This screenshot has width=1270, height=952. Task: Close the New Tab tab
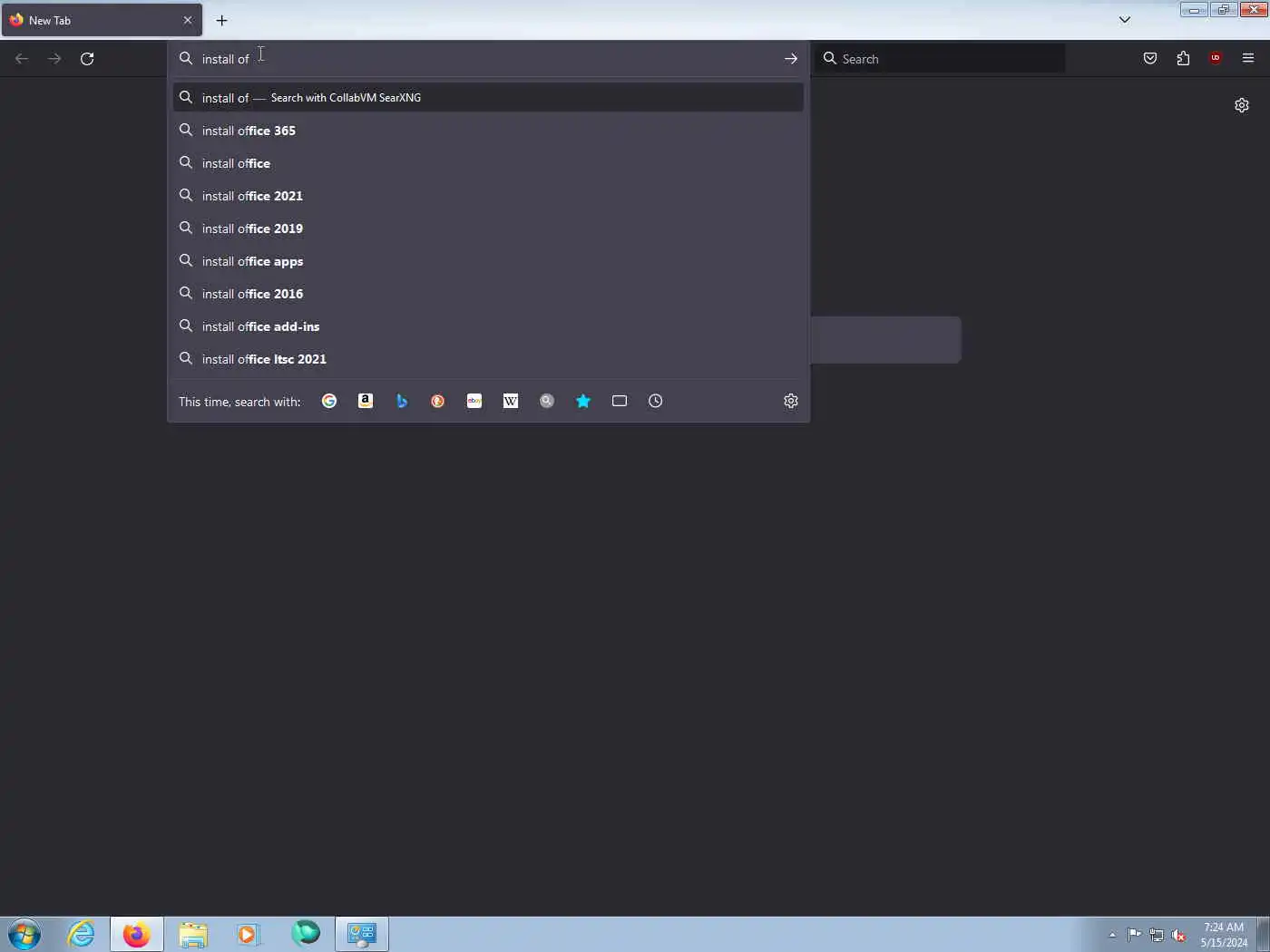coord(188,20)
